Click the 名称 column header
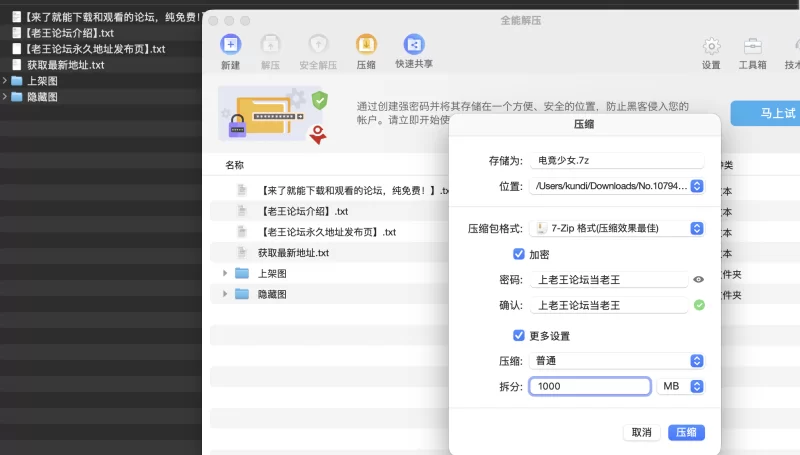This screenshot has width=800, height=455. (234, 165)
